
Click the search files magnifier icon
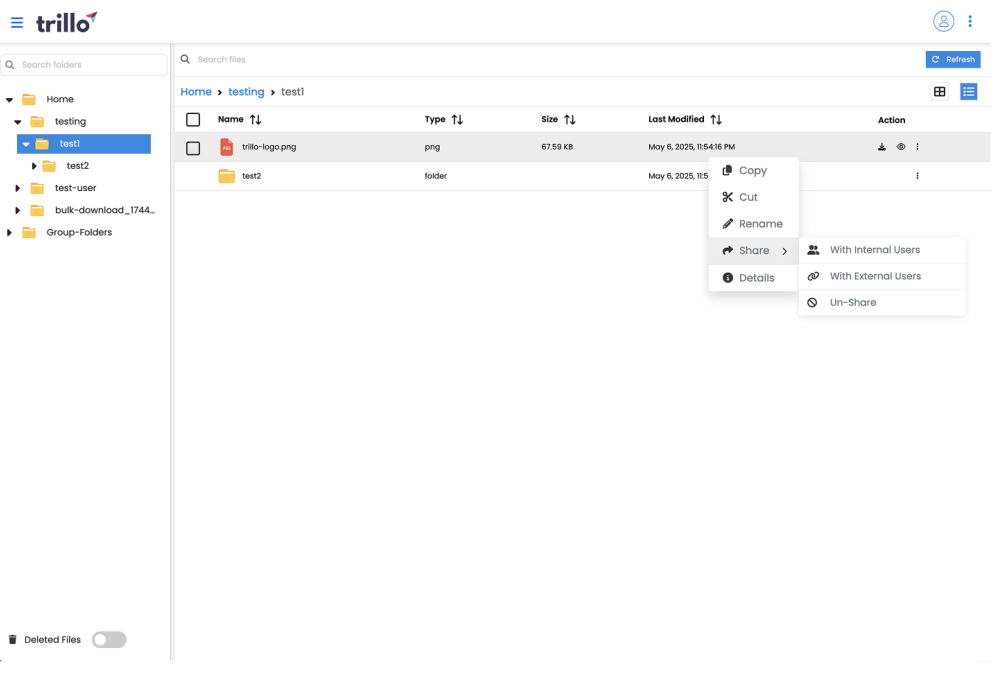tap(185, 59)
